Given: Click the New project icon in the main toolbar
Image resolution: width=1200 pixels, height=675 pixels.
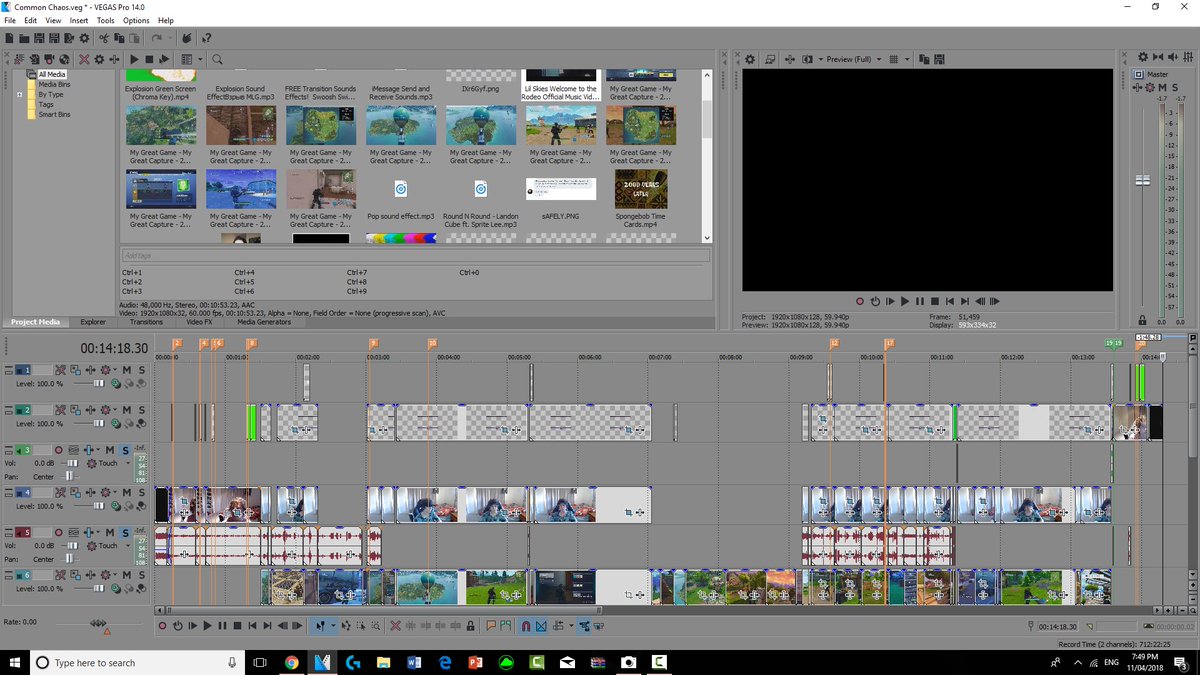Looking at the screenshot, I should pos(9,38).
